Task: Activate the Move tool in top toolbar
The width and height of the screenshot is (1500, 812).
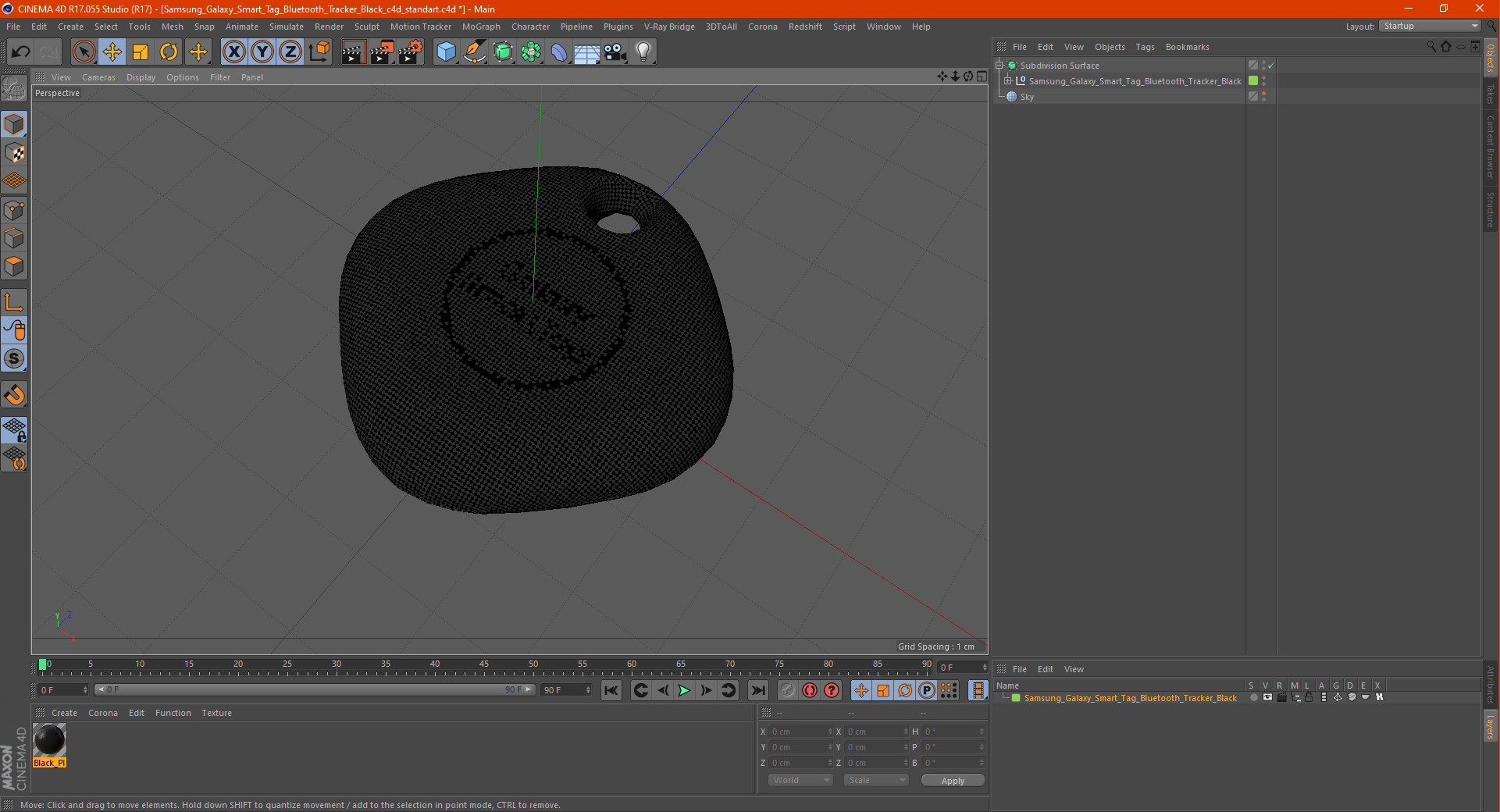Action: coord(112,52)
